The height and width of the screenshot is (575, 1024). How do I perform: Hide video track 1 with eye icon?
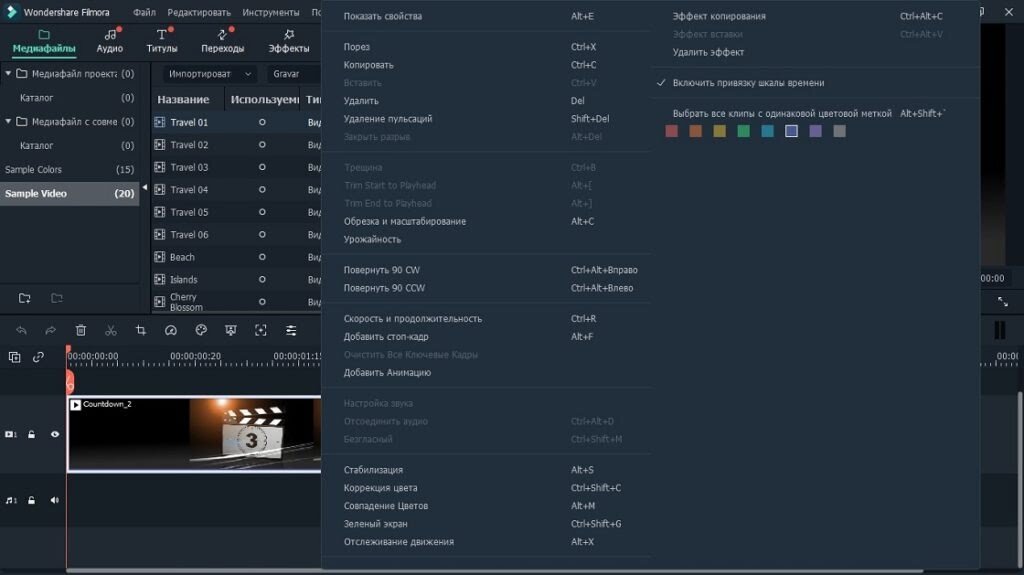pyautogui.click(x=55, y=434)
